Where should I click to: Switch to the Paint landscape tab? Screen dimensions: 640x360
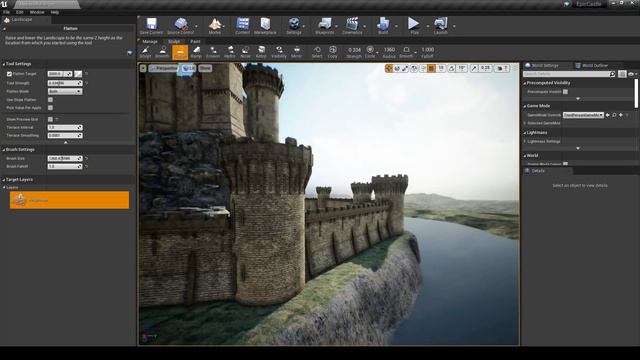click(x=195, y=42)
